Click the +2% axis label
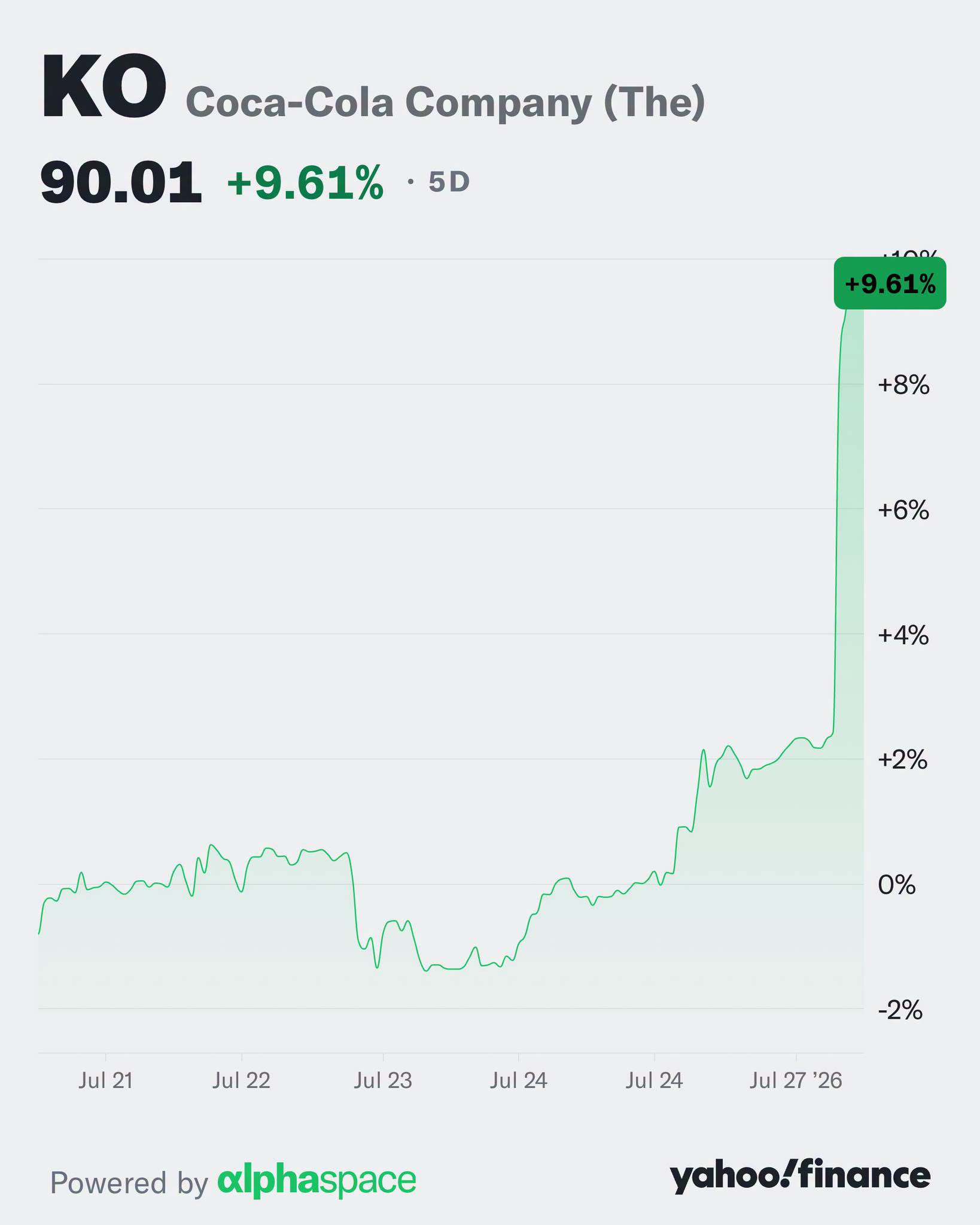Image resolution: width=980 pixels, height=1225 pixels. (x=903, y=760)
